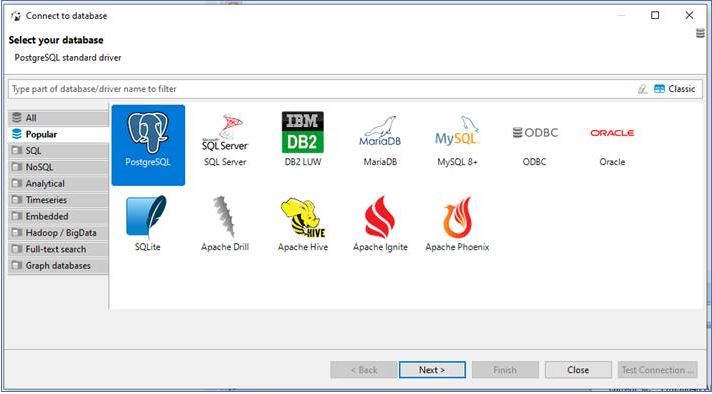Maximize the Connect to database window

point(655,15)
